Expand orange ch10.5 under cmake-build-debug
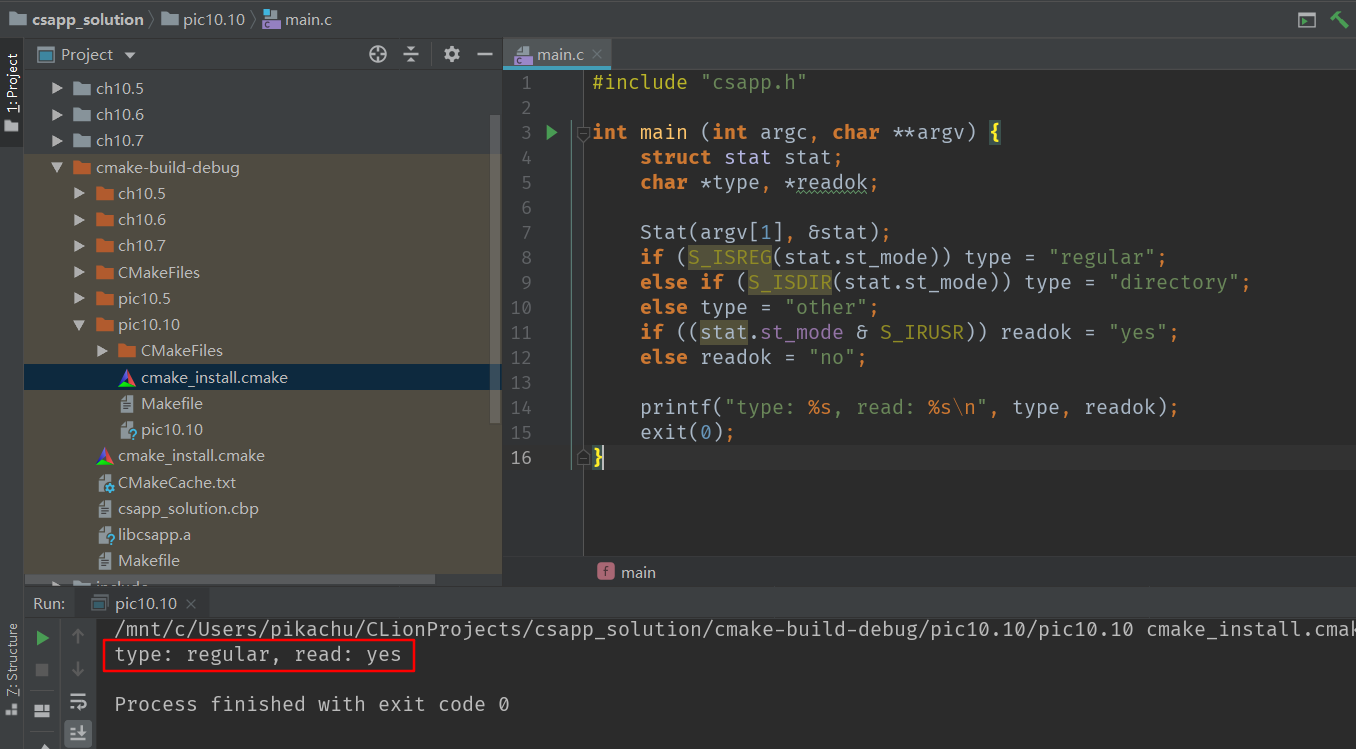This screenshot has width=1356, height=749. coord(80,193)
